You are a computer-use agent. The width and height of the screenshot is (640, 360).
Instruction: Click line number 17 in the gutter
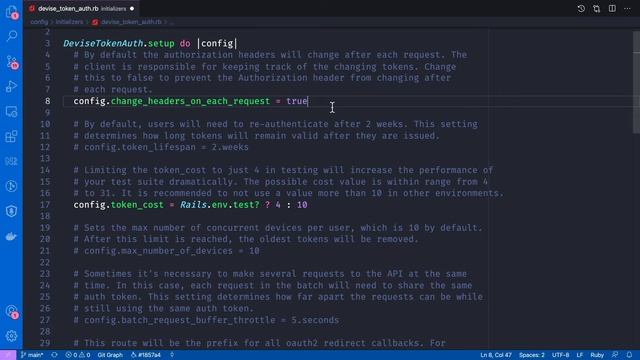pyautogui.click(x=45, y=204)
